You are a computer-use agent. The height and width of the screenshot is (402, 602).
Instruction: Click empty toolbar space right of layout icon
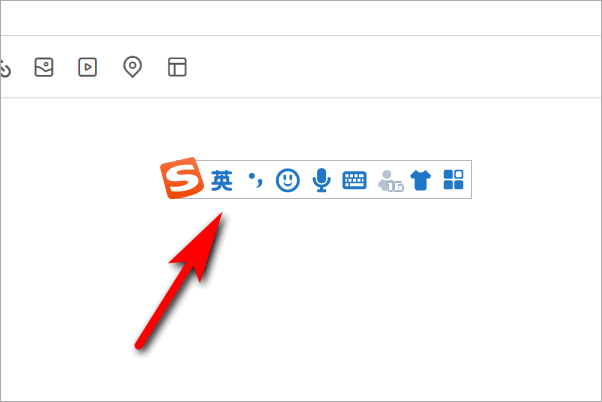click(x=394, y=67)
